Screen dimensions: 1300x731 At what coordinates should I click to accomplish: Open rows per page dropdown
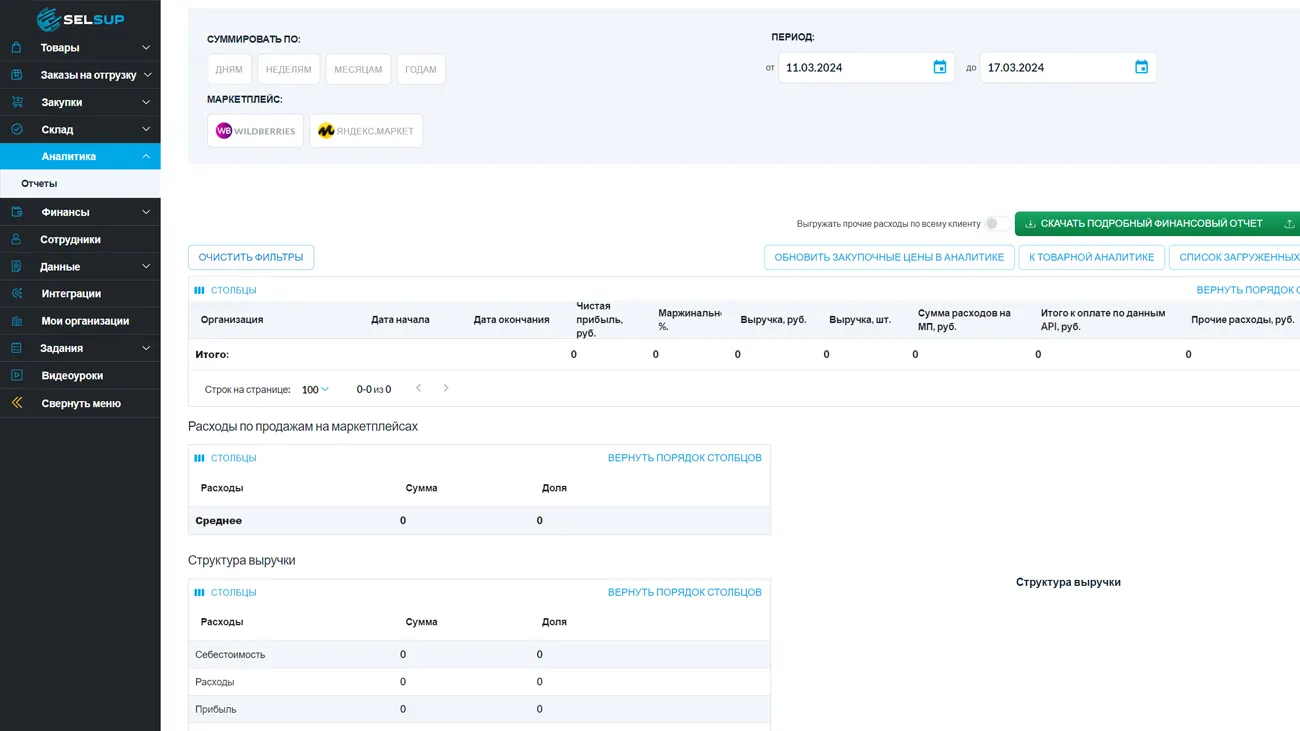point(315,390)
